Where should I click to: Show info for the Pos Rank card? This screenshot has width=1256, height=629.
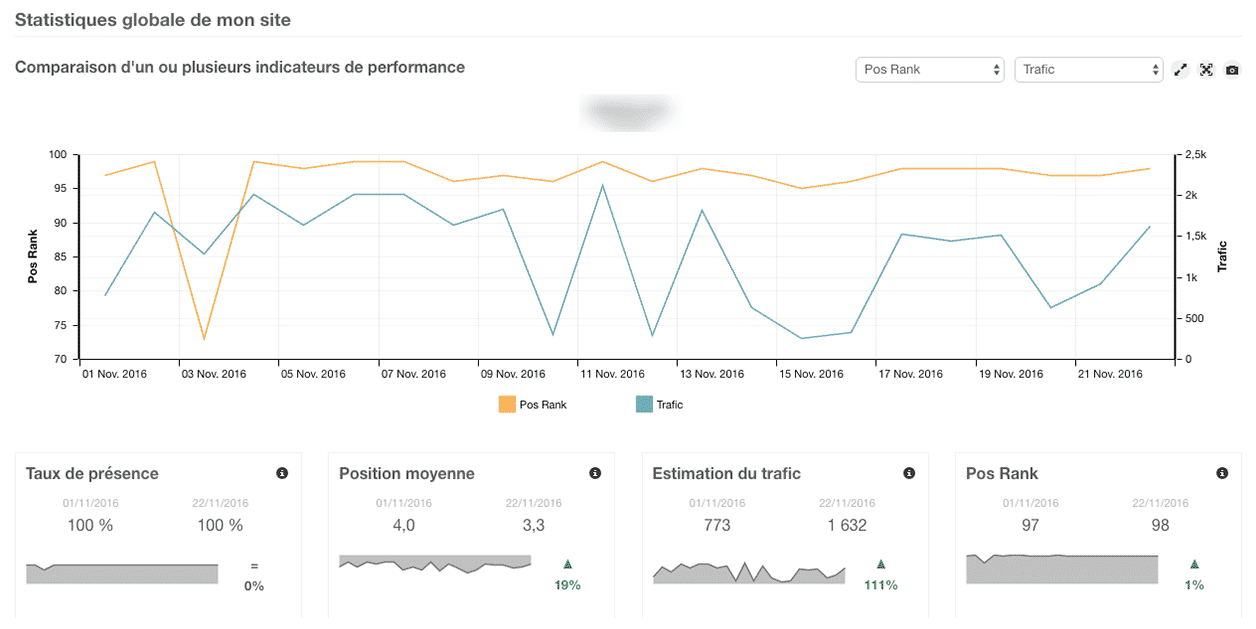tap(1222, 473)
